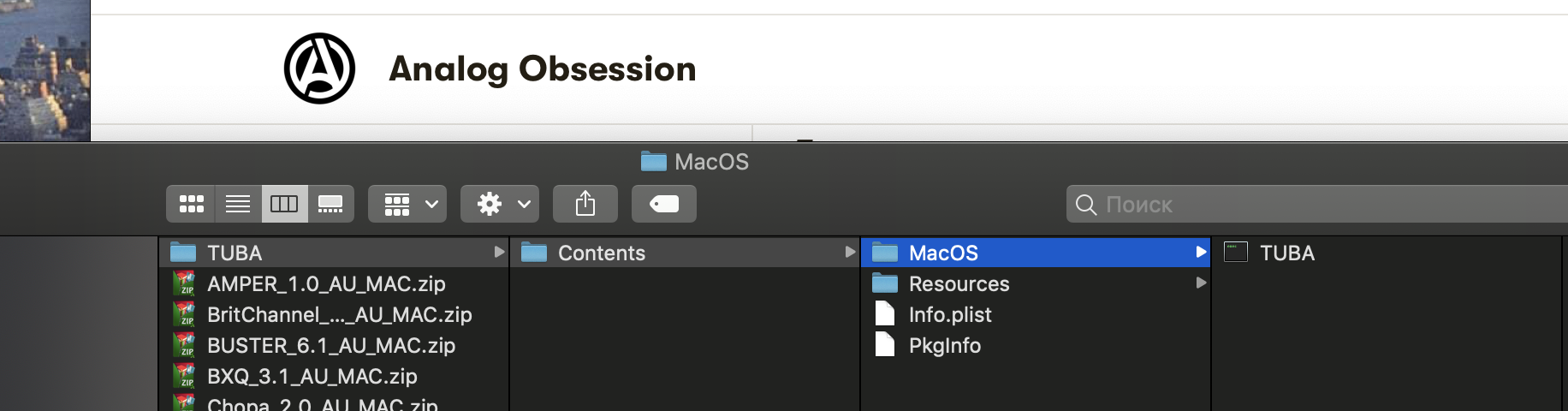Screen dimensions: 1568x411
Task: Switch Finder to list view
Action: [238, 204]
